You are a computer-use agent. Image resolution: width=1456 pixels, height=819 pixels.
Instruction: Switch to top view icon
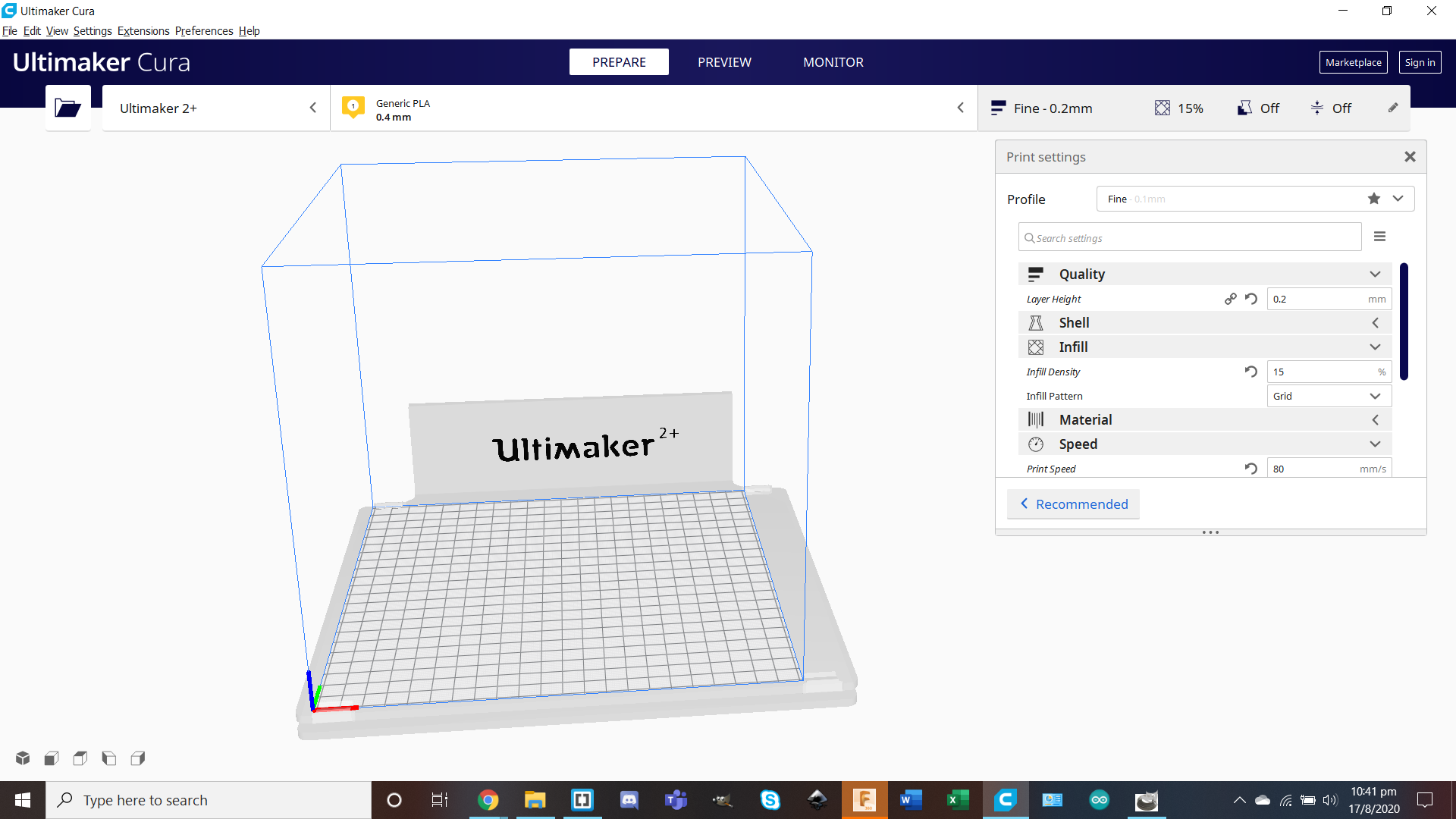coord(80,758)
